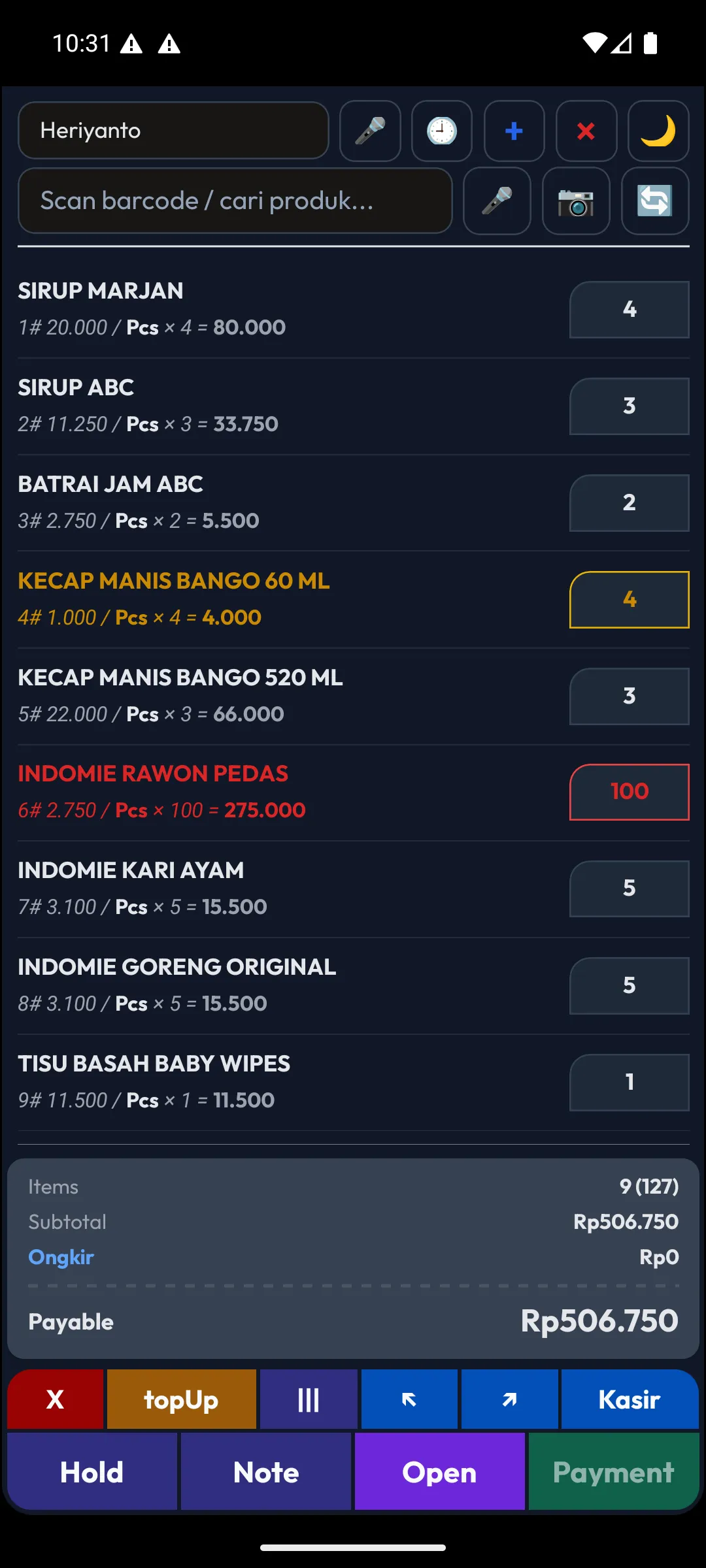
Task: Tap the microphone icon beside customer name
Action: [x=370, y=131]
